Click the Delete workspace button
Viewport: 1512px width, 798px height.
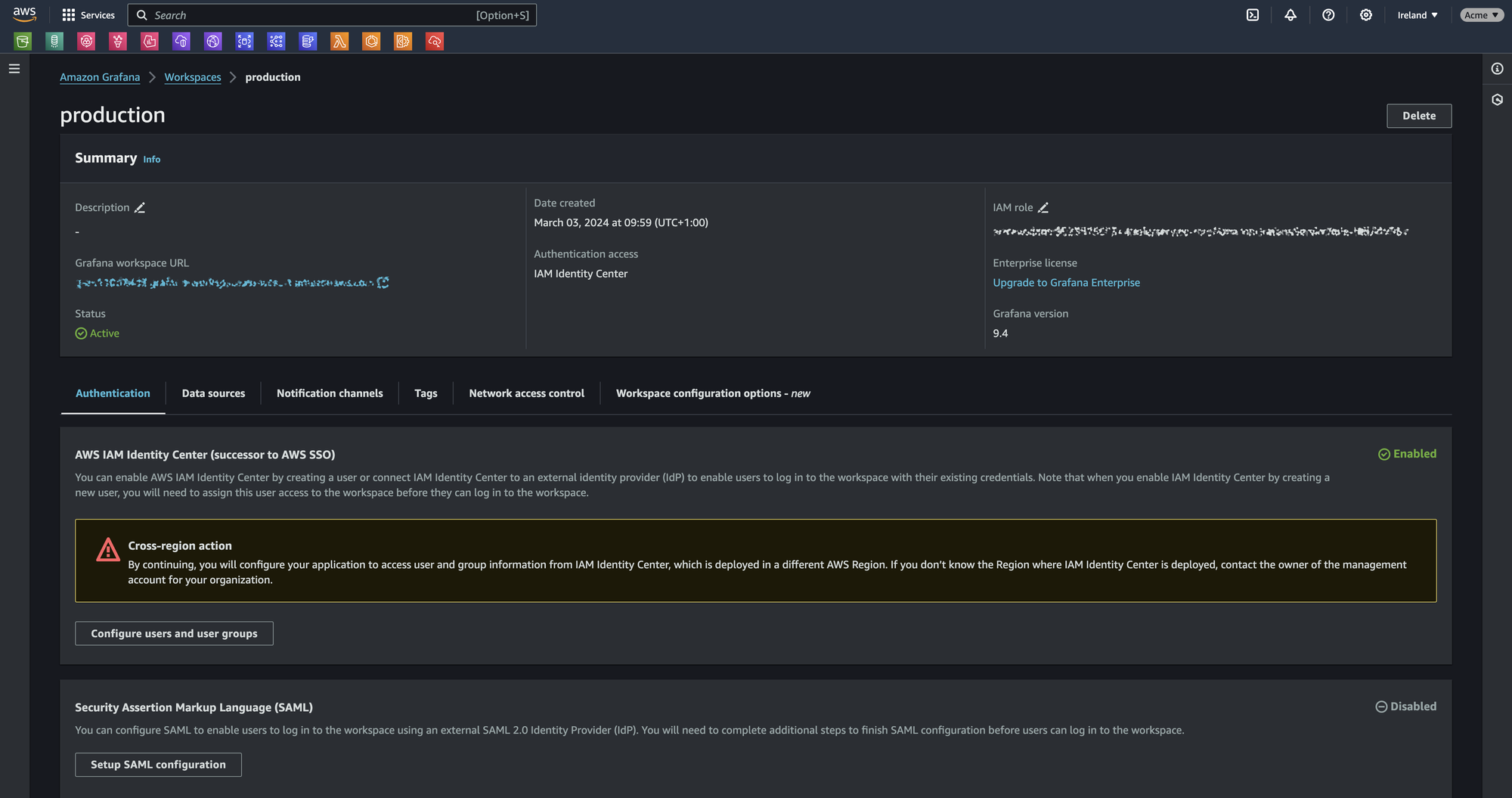[x=1419, y=116]
